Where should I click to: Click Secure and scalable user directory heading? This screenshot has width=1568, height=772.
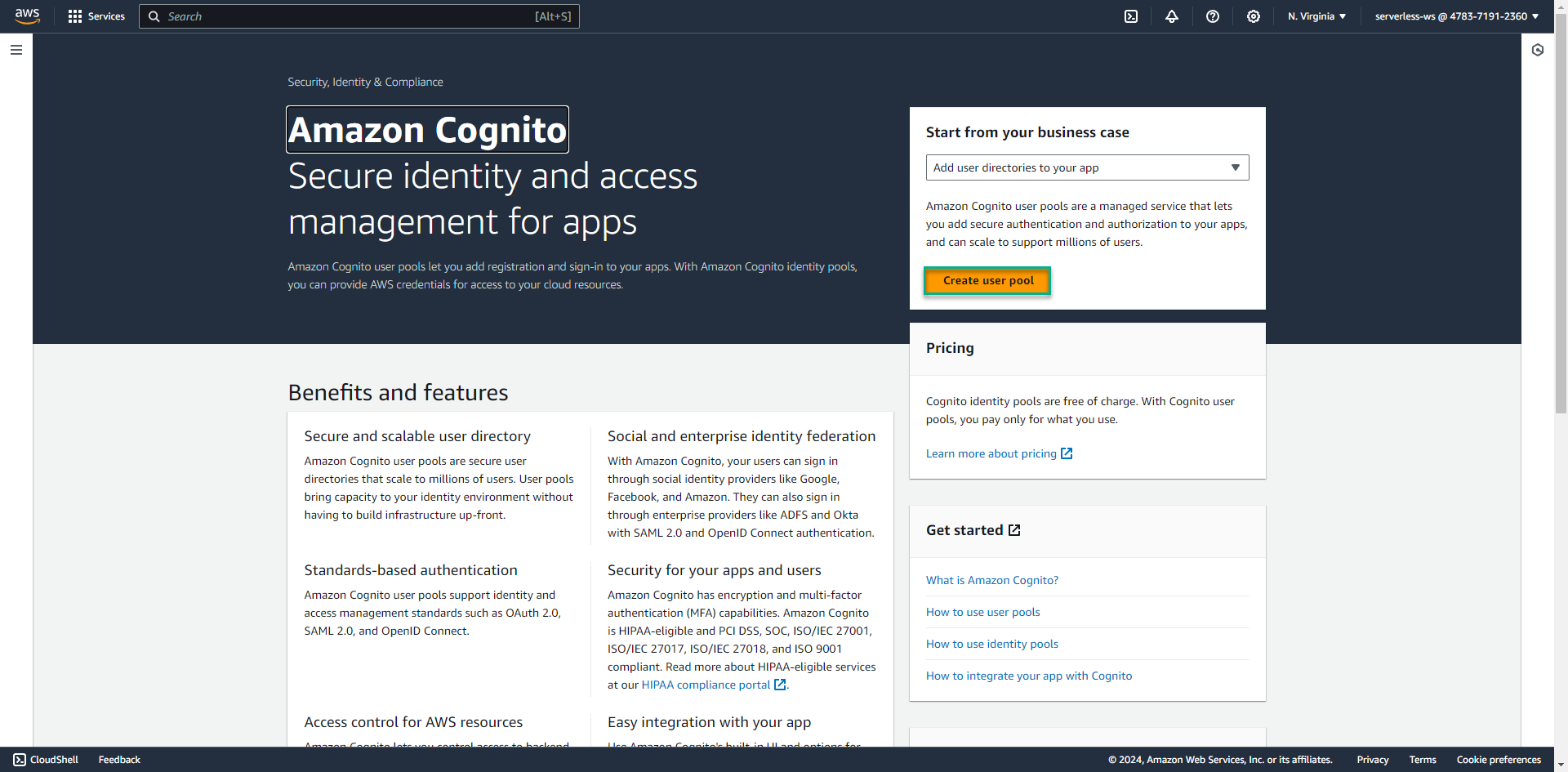point(417,436)
